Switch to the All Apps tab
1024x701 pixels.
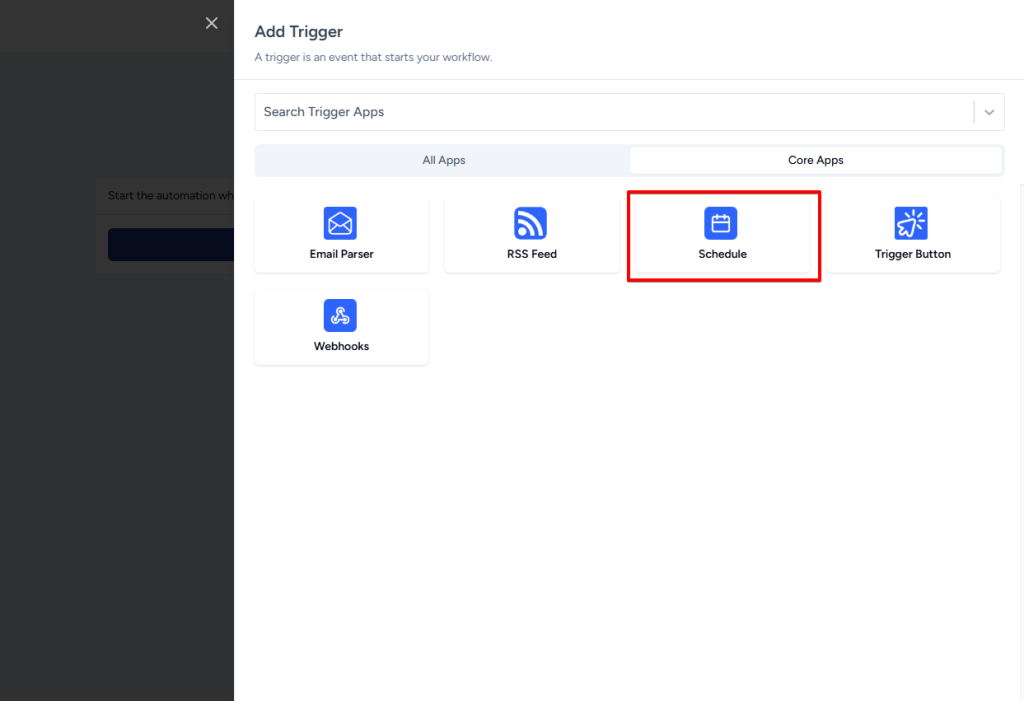click(x=443, y=160)
